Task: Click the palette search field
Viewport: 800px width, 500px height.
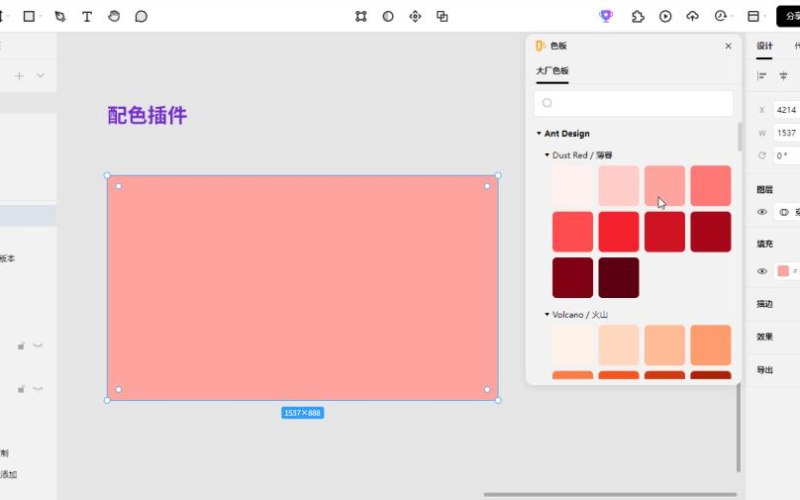Action: point(634,103)
